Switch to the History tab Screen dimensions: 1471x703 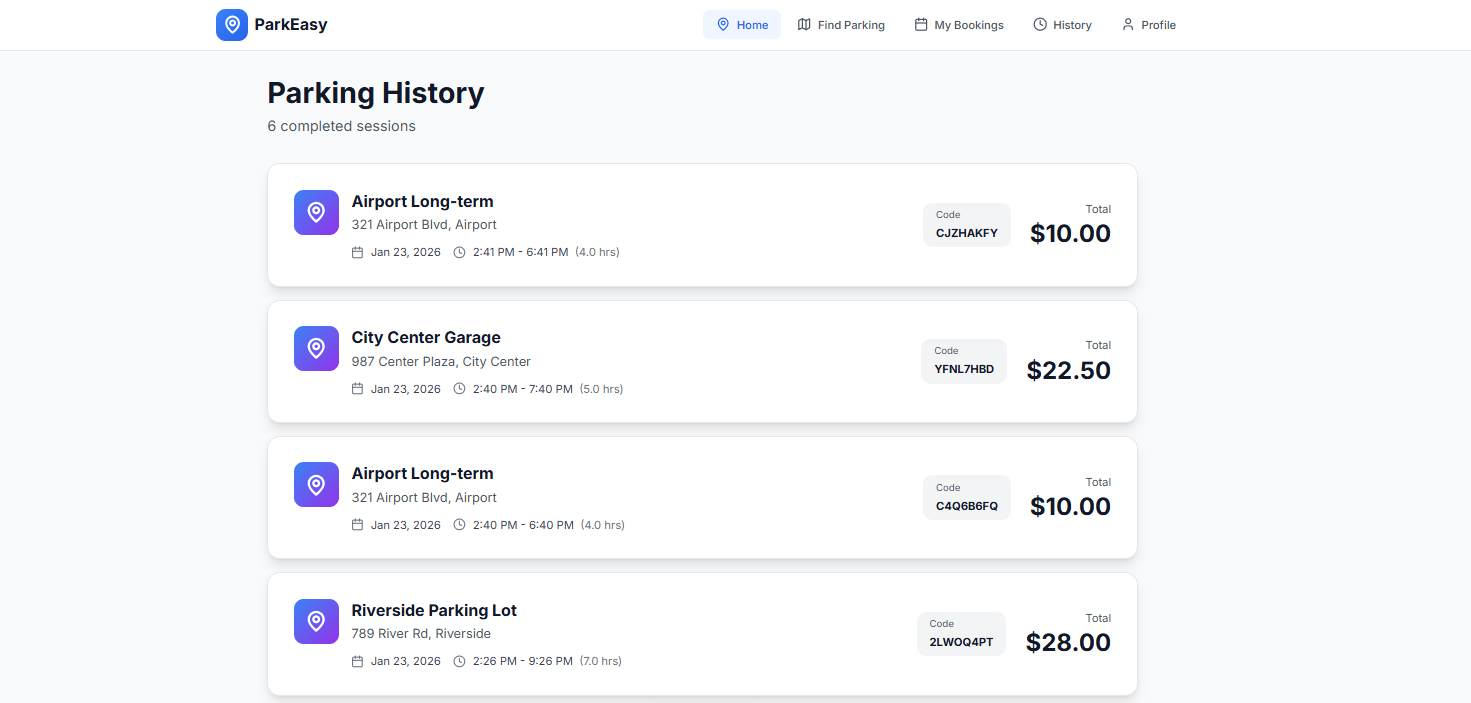pyautogui.click(x=1062, y=25)
